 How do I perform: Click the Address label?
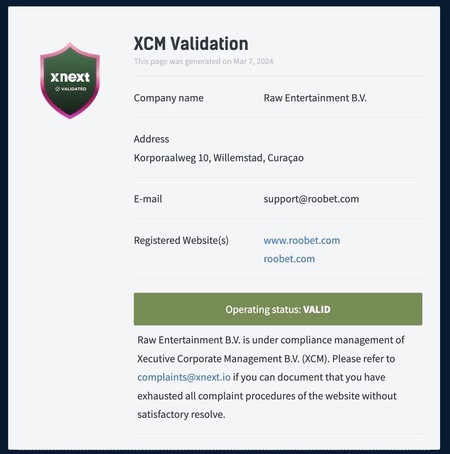(151, 139)
